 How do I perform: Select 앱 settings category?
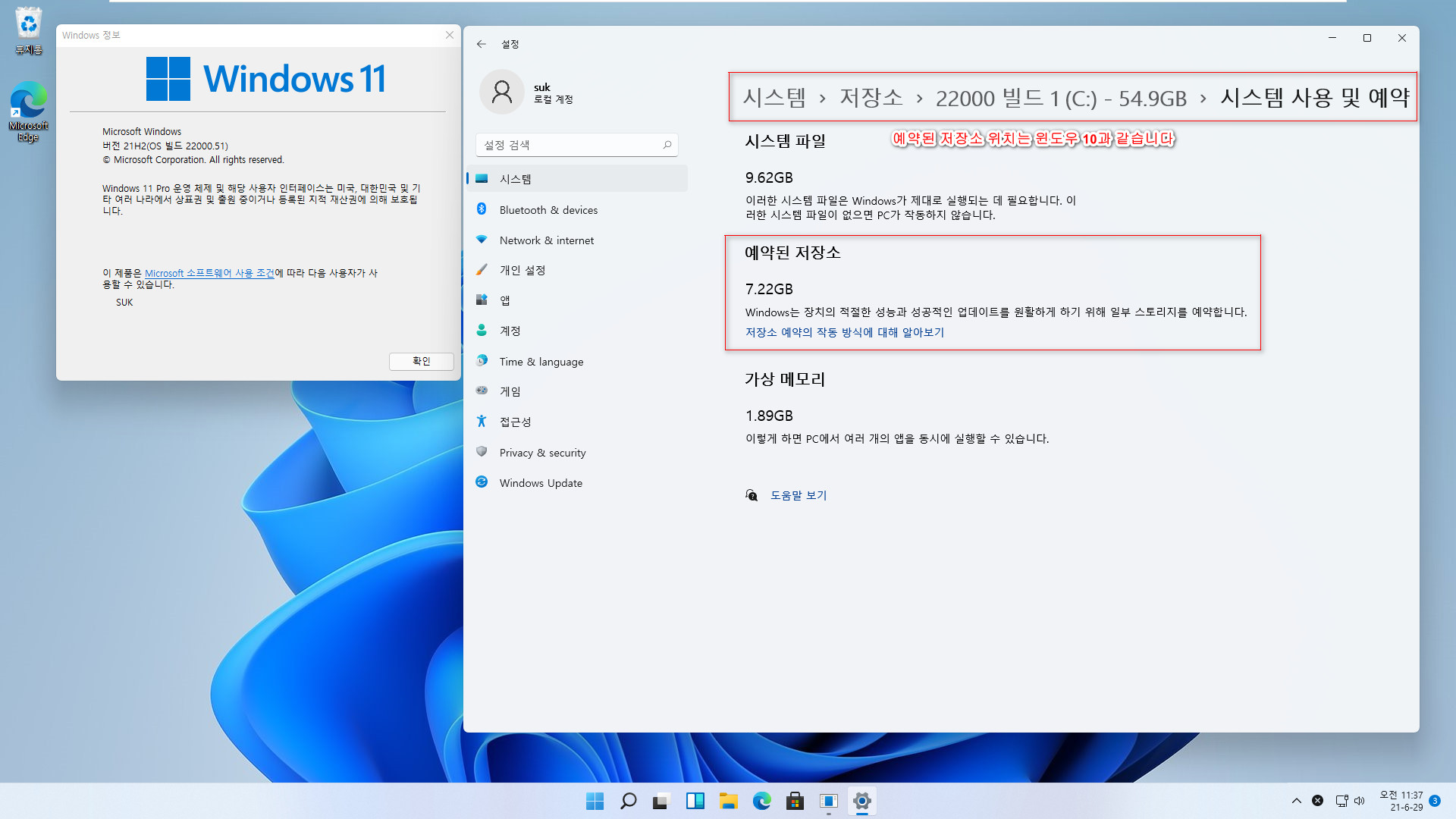point(507,300)
